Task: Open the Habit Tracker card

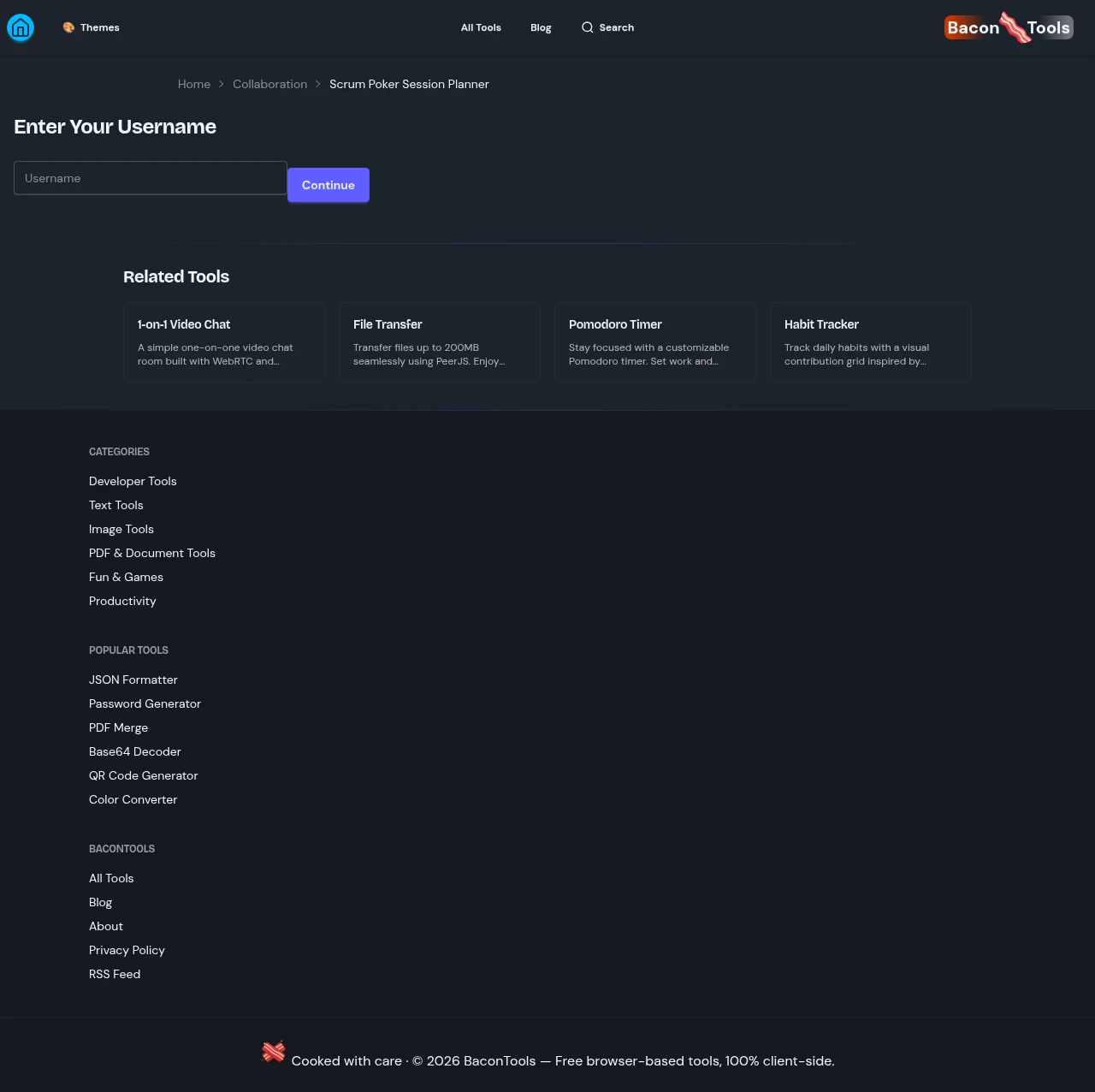Action: 871,341
